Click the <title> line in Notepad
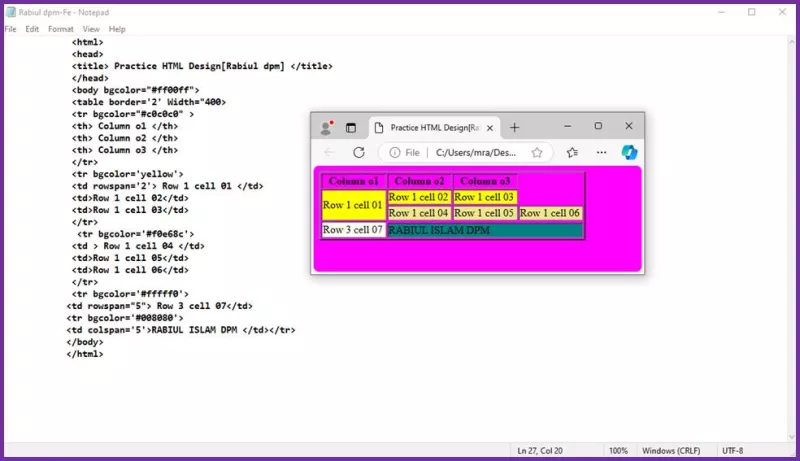Screen dimensions: 800x461 click(x=202, y=66)
